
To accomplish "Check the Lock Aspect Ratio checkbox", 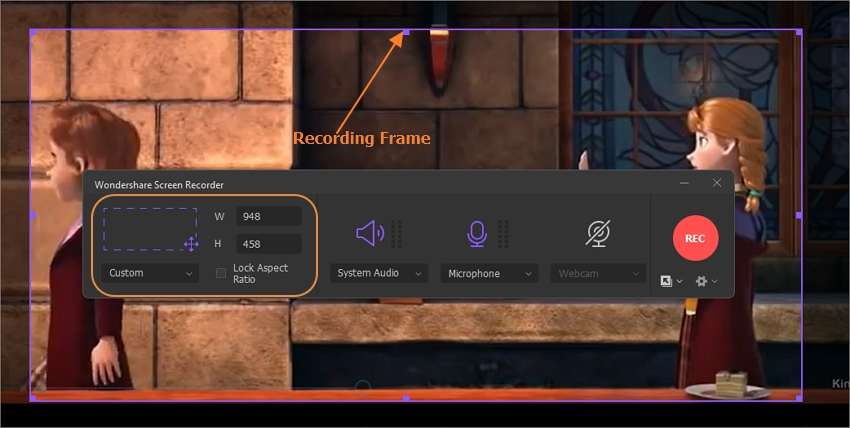I will tap(221, 273).
